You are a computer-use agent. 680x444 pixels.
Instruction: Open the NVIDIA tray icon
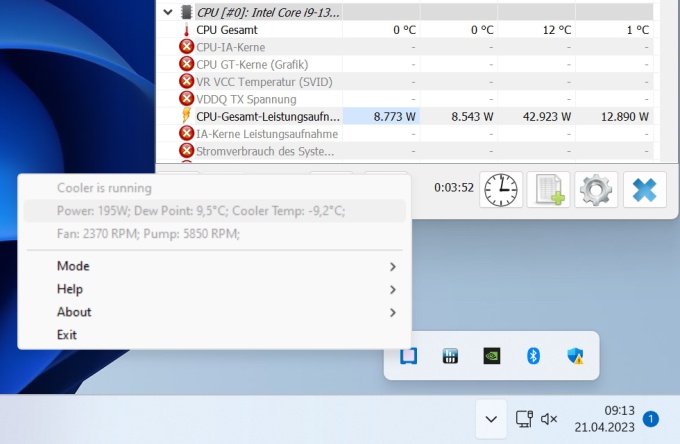click(x=492, y=356)
